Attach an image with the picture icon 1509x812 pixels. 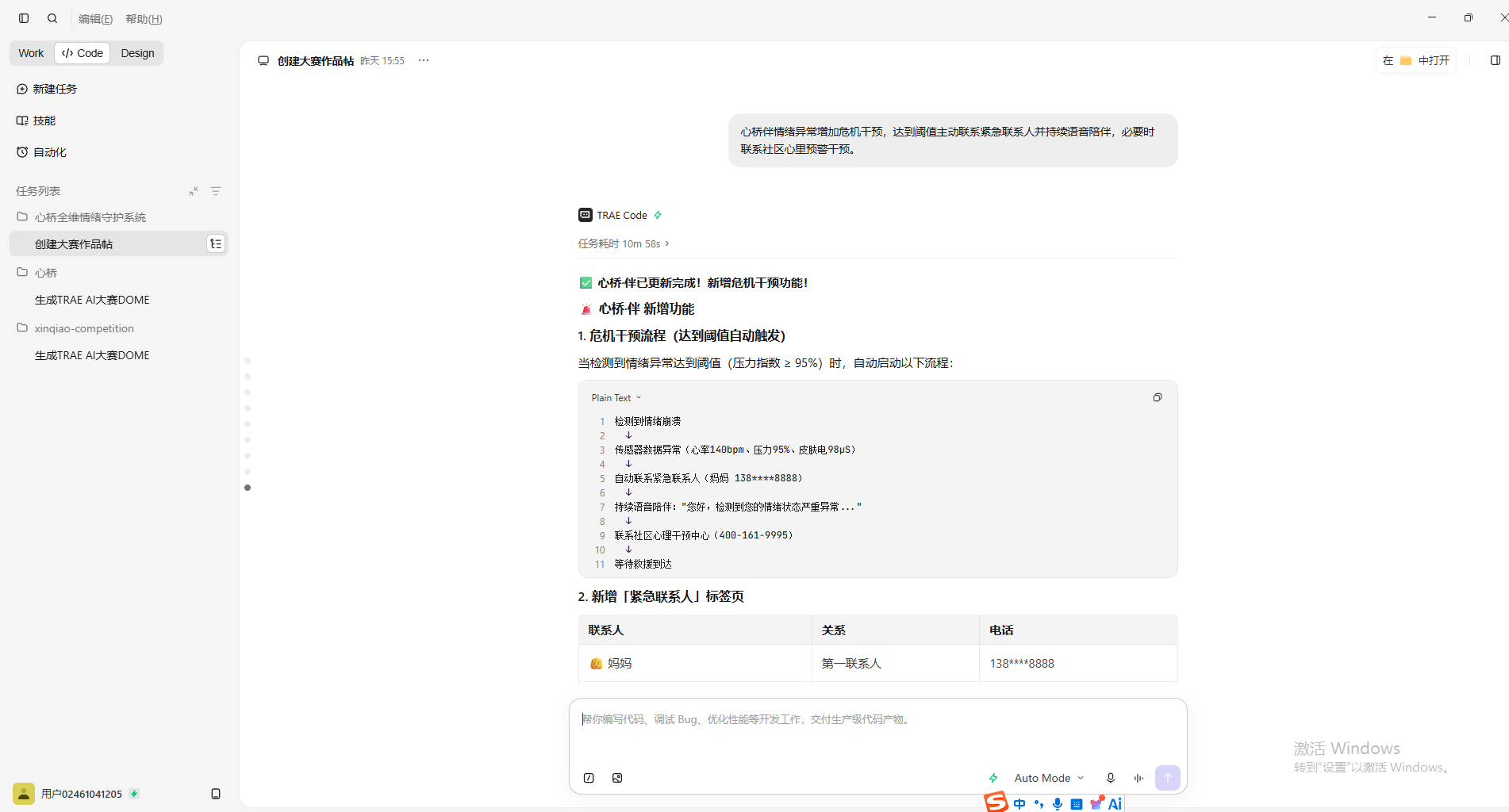point(617,778)
